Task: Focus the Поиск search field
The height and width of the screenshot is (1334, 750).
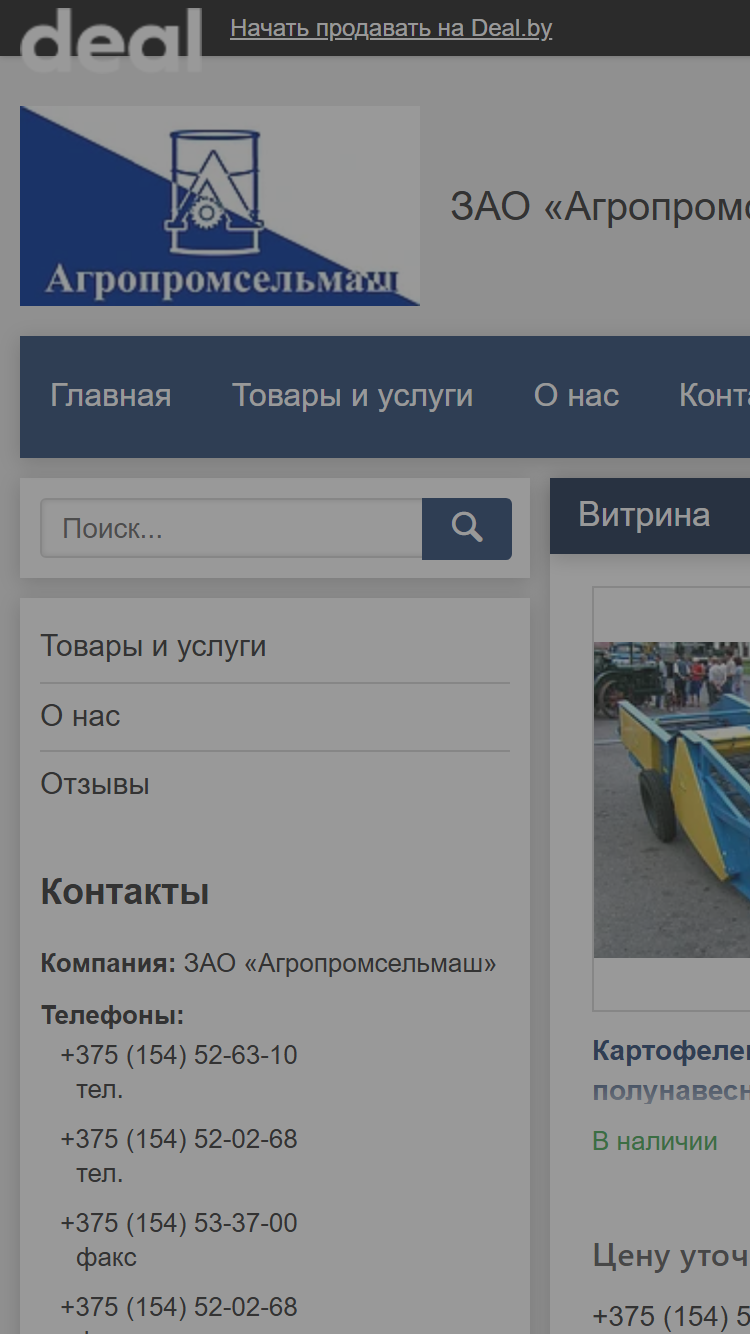Action: click(x=231, y=528)
